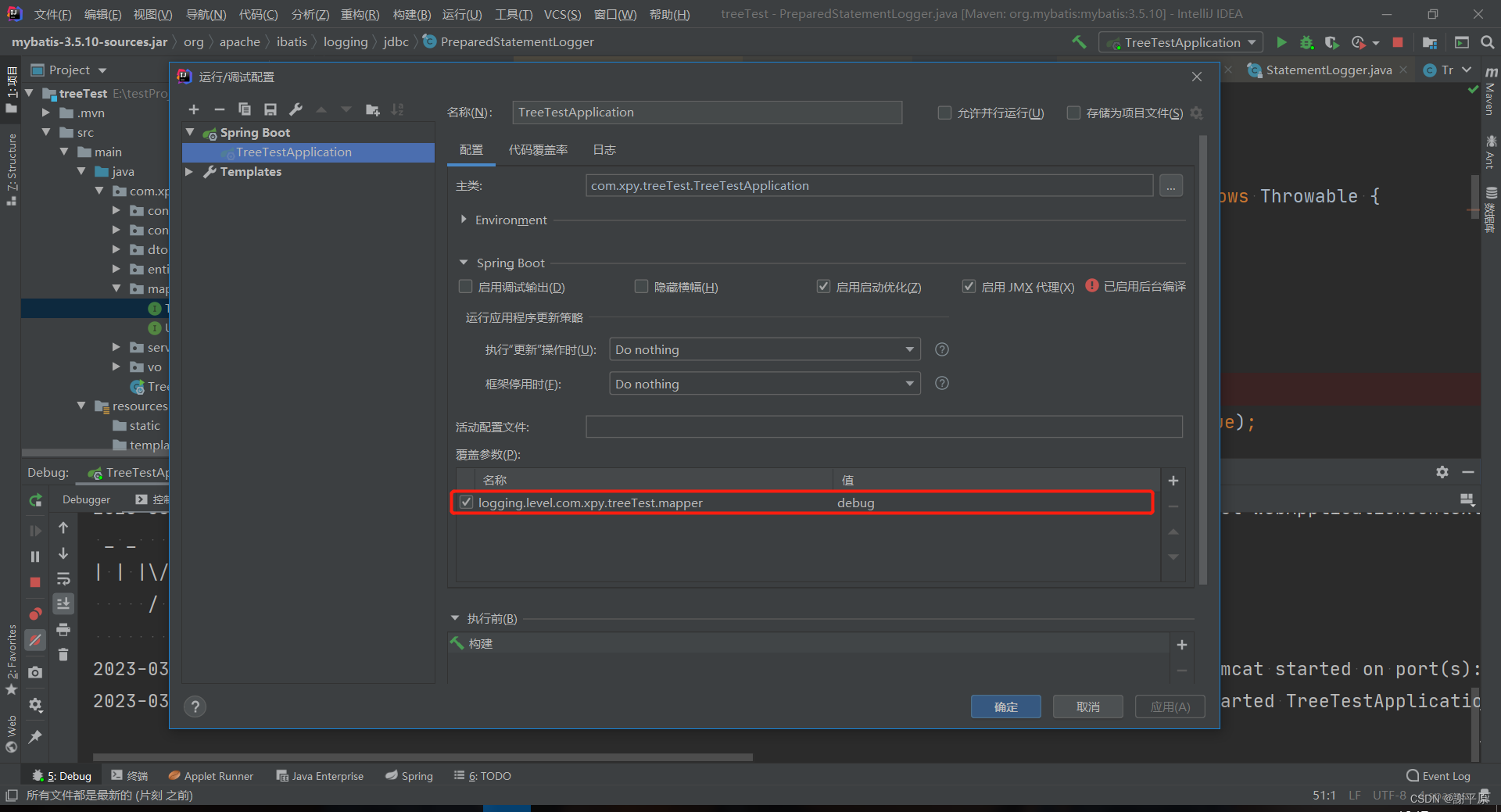The width and height of the screenshot is (1501, 812).
Task: Browse main class with ellipsis button
Action: tap(1171, 186)
